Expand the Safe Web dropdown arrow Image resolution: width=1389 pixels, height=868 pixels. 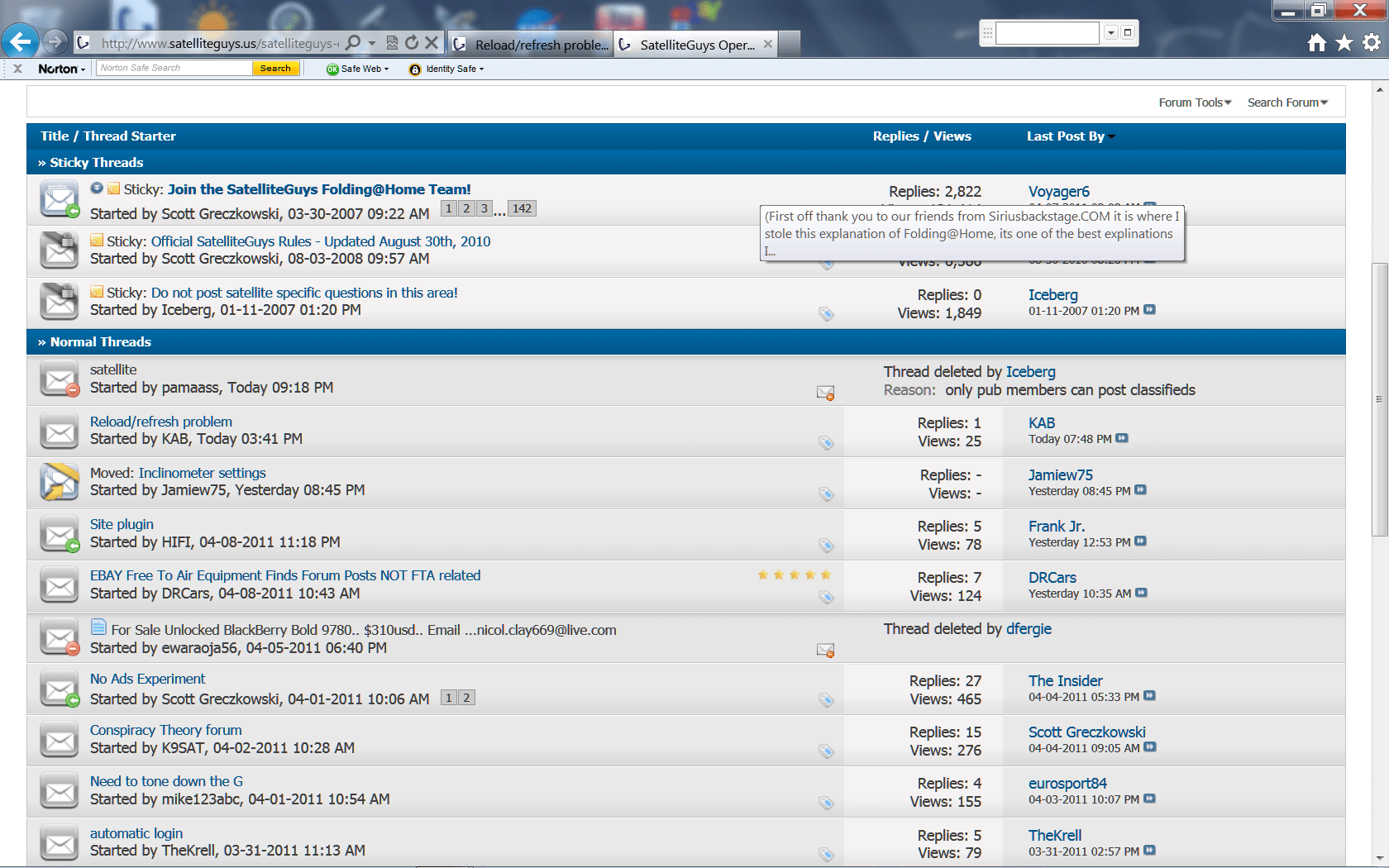[x=386, y=69]
